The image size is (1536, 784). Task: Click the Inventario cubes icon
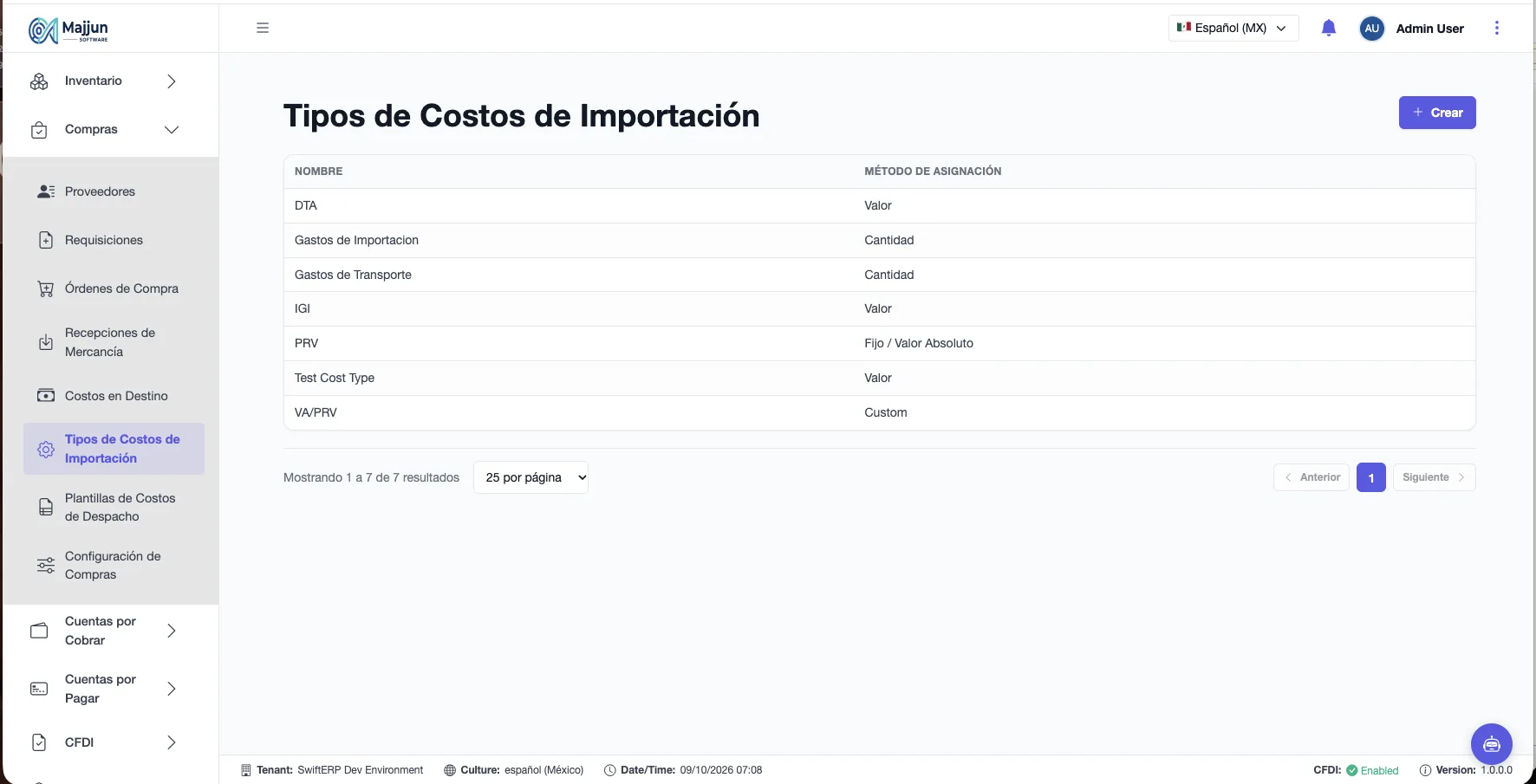point(39,81)
